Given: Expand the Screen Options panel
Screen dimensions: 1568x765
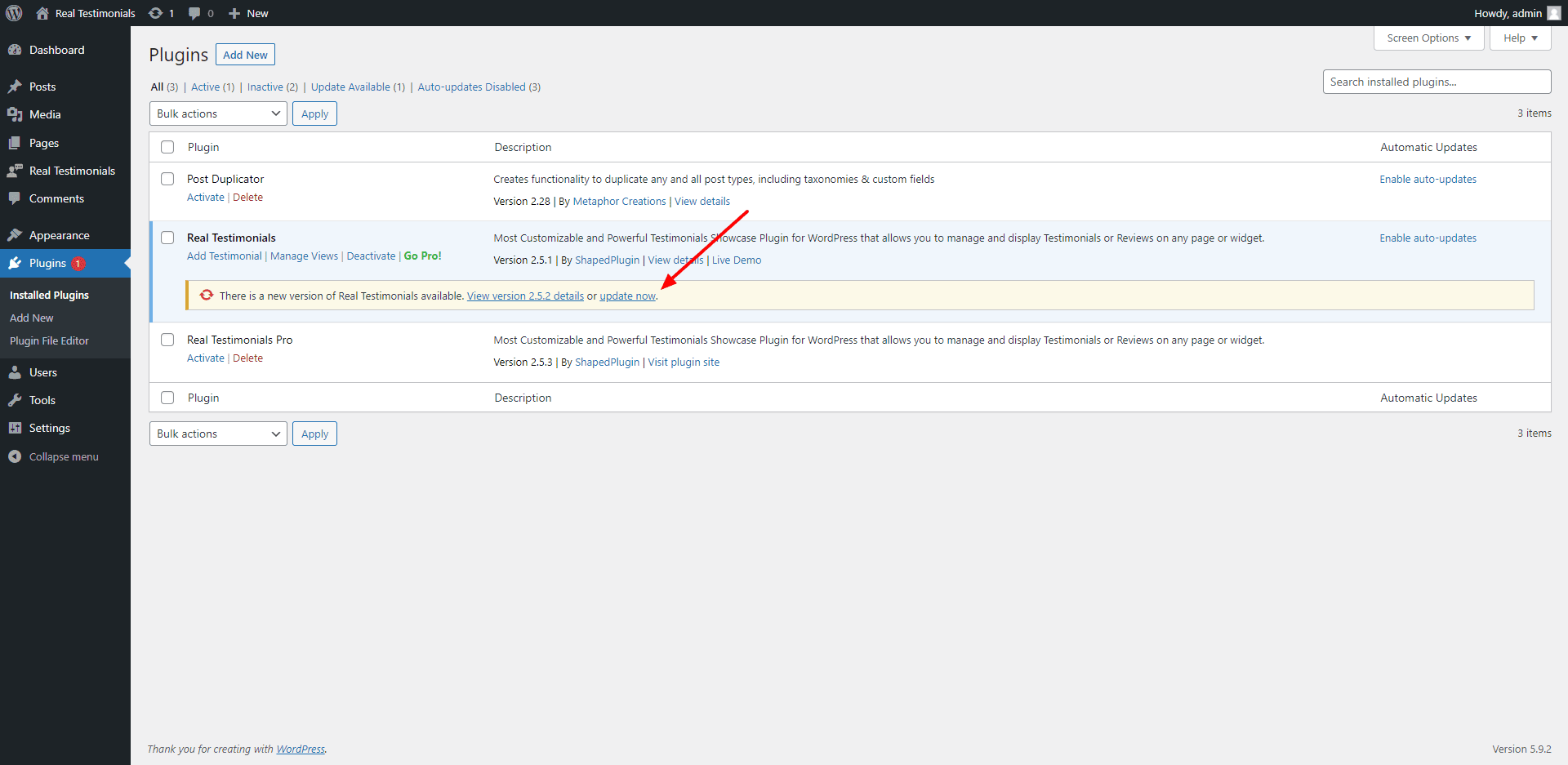Looking at the screenshot, I should pyautogui.click(x=1428, y=38).
